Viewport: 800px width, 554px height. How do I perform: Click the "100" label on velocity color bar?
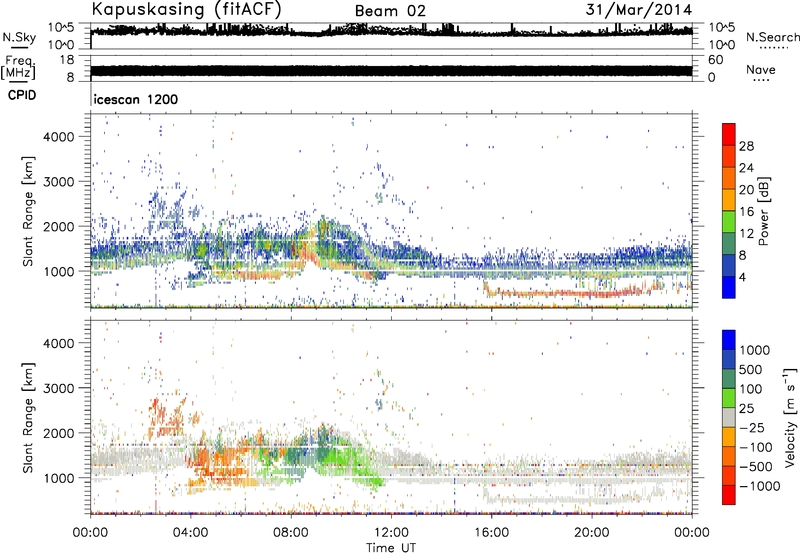coord(753,389)
